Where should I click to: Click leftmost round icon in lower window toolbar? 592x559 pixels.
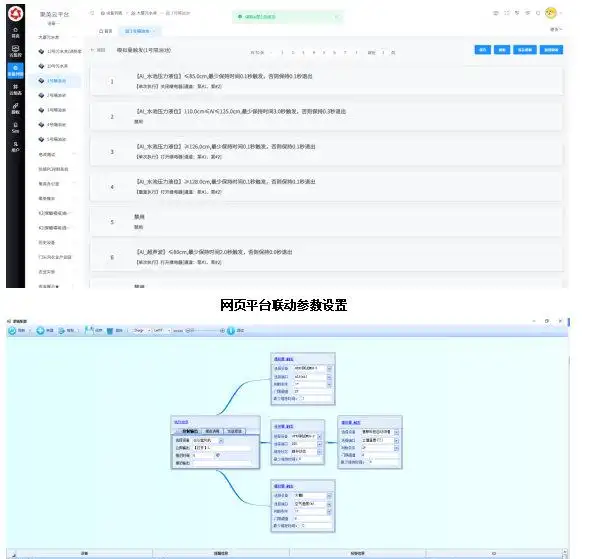tap(12, 331)
